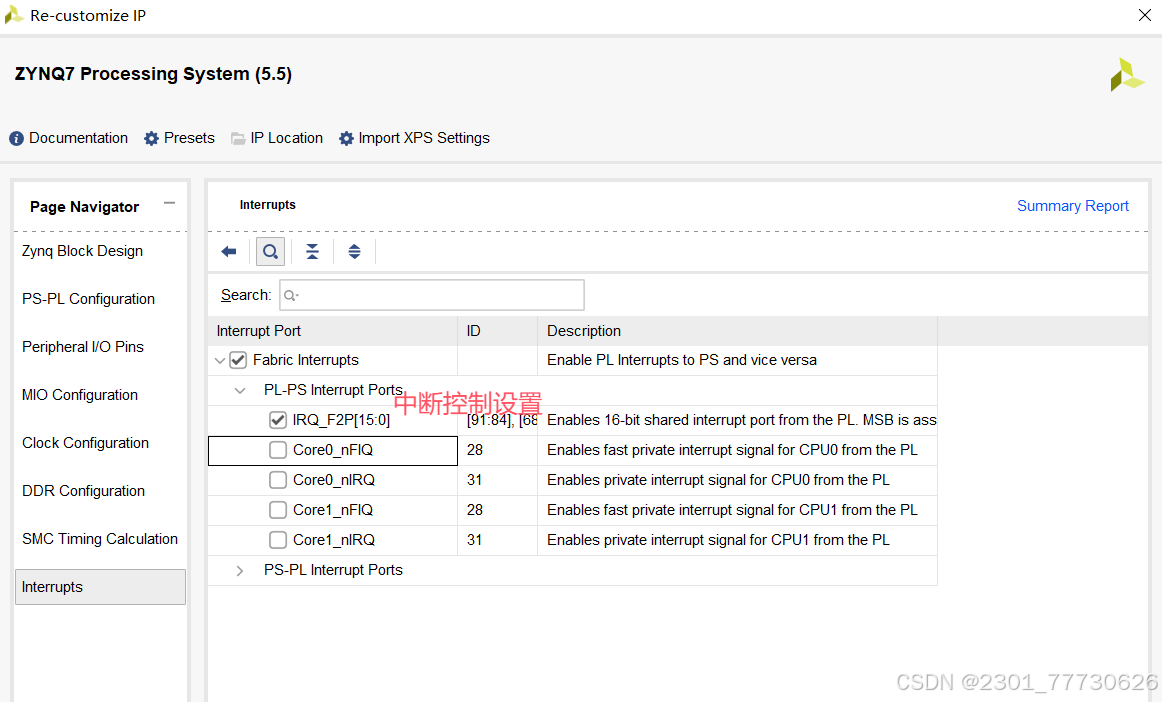The image size is (1162, 702).
Task: Focus the Search input field
Action: (432, 295)
